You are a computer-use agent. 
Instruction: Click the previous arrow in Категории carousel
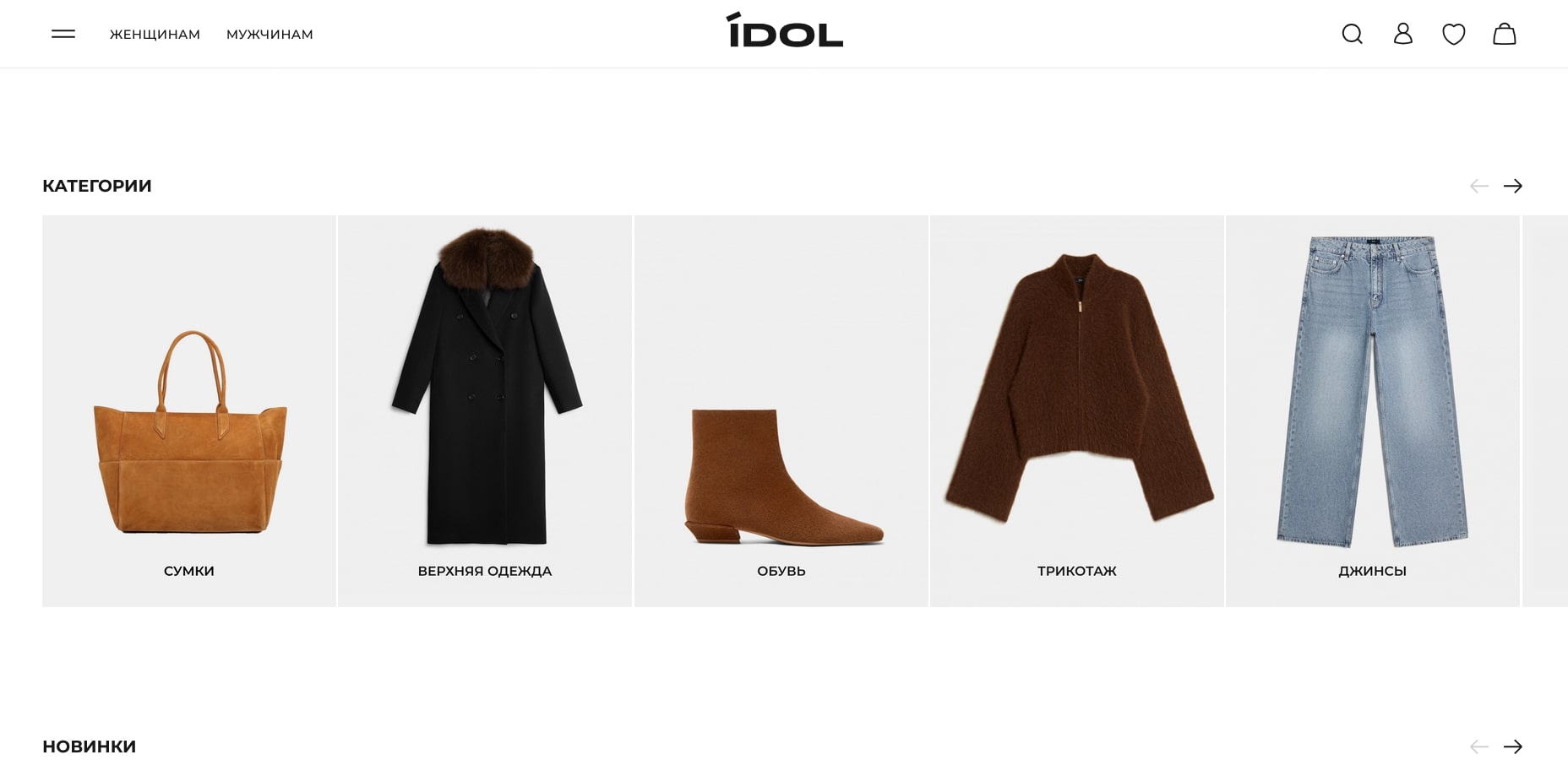(1479, 186)
